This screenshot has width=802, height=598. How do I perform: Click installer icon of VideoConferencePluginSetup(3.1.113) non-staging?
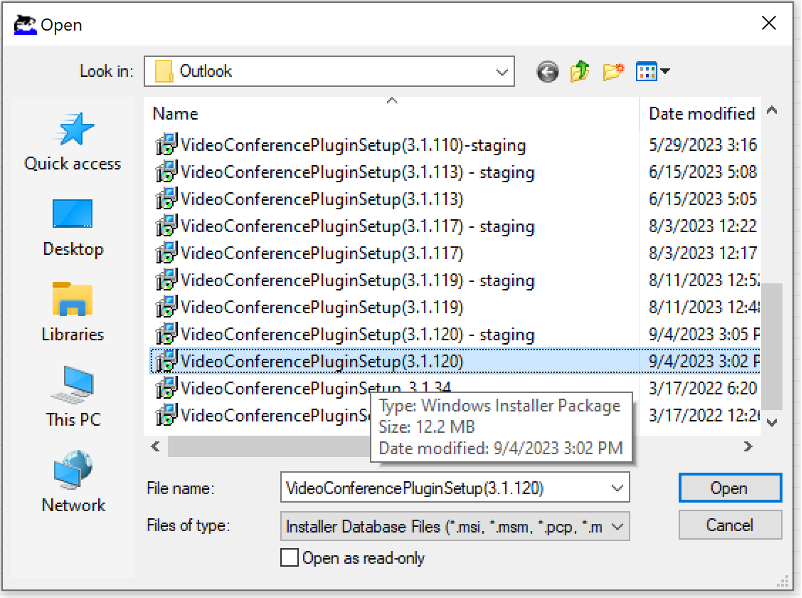(x=166, y=199)
